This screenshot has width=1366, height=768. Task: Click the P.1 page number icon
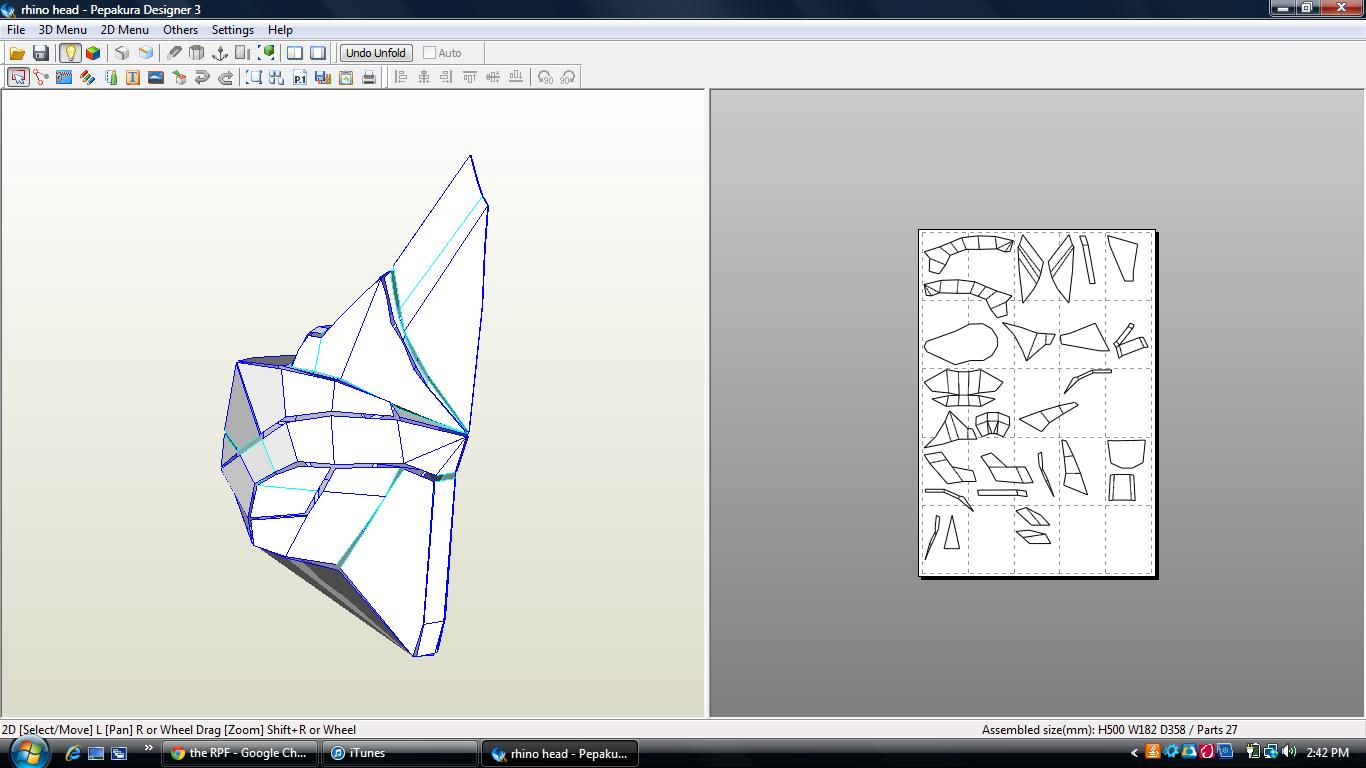[299, 77]
